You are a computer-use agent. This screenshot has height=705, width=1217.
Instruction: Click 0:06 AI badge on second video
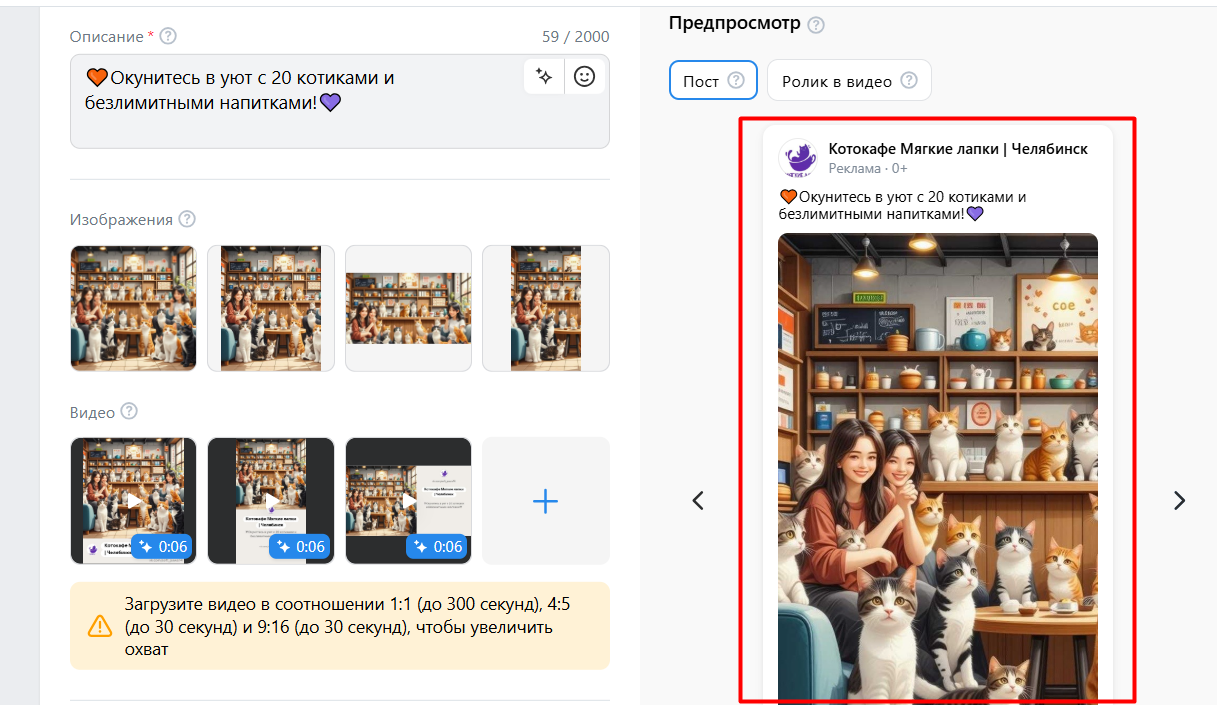pyautogui.click(x=299, y=546)
